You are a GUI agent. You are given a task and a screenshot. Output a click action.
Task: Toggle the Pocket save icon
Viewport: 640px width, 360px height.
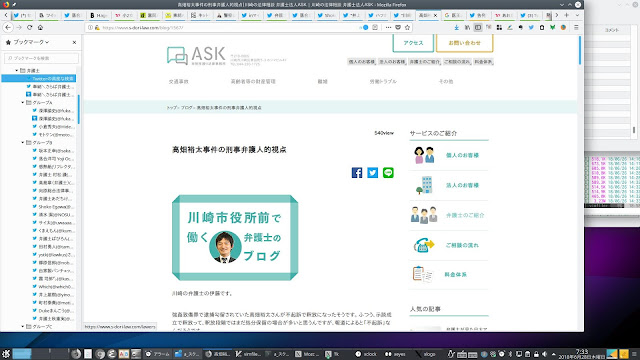tap(398, 27)
